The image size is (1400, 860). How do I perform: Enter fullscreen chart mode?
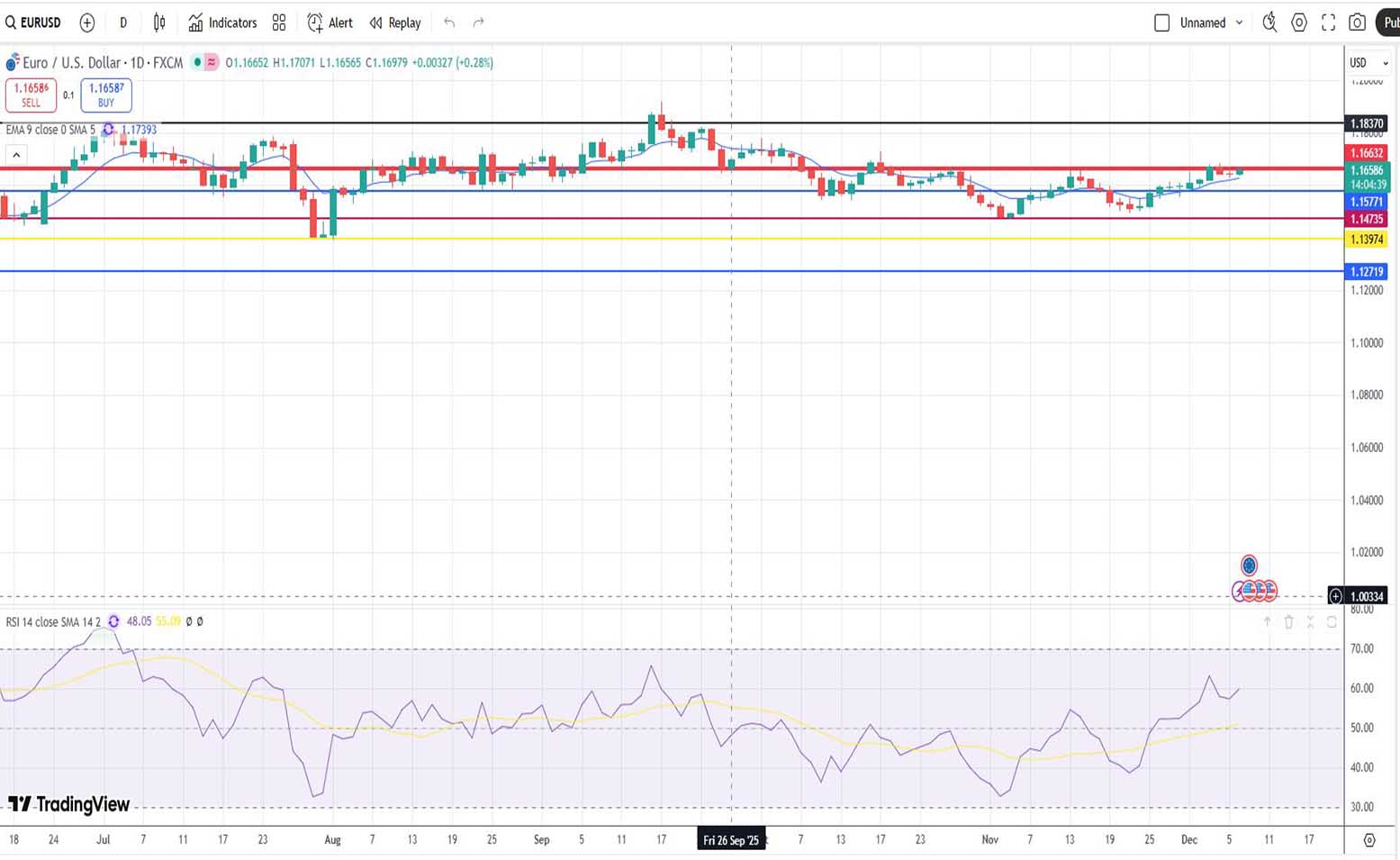(1328, 23)
